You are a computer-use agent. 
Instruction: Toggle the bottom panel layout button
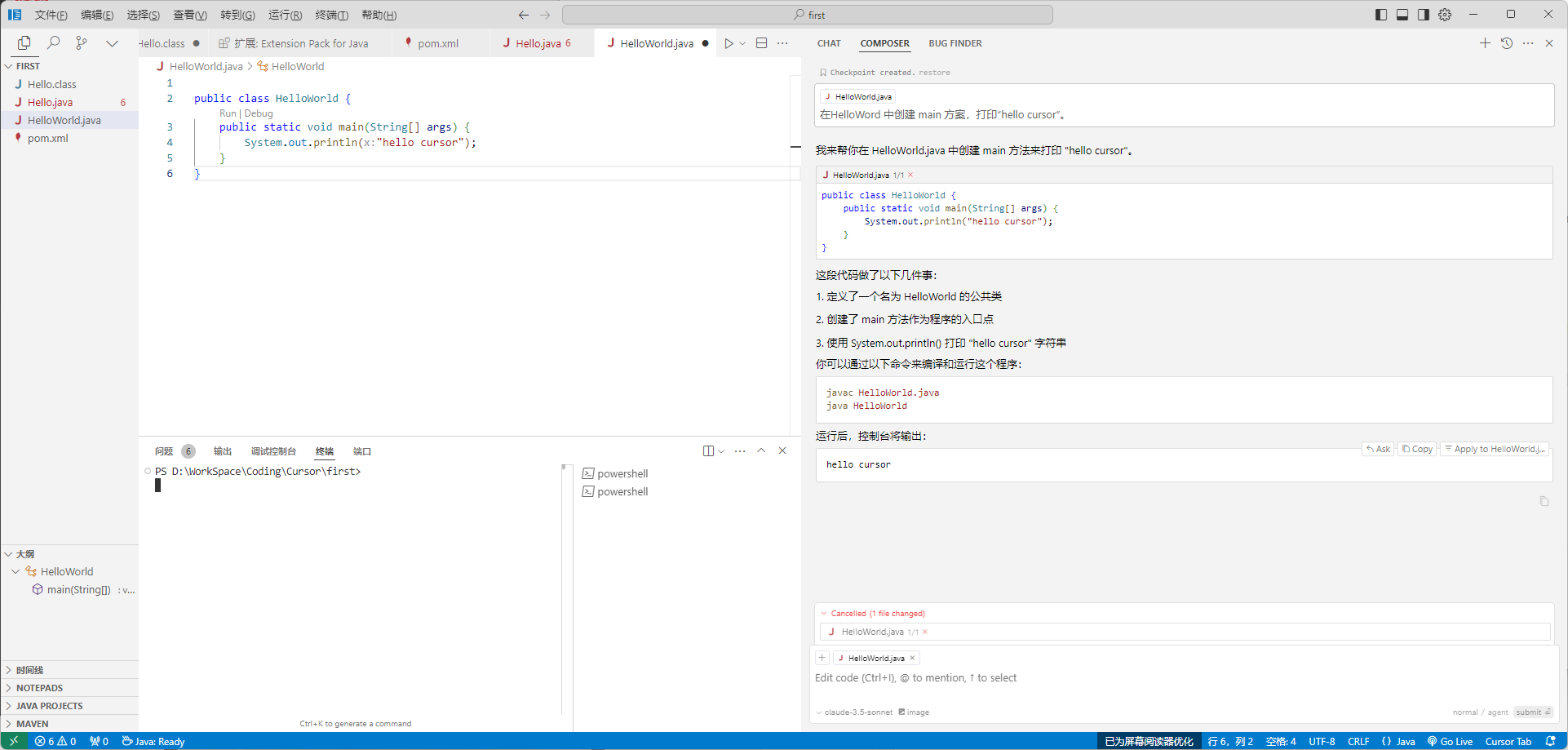(1402, 15)
